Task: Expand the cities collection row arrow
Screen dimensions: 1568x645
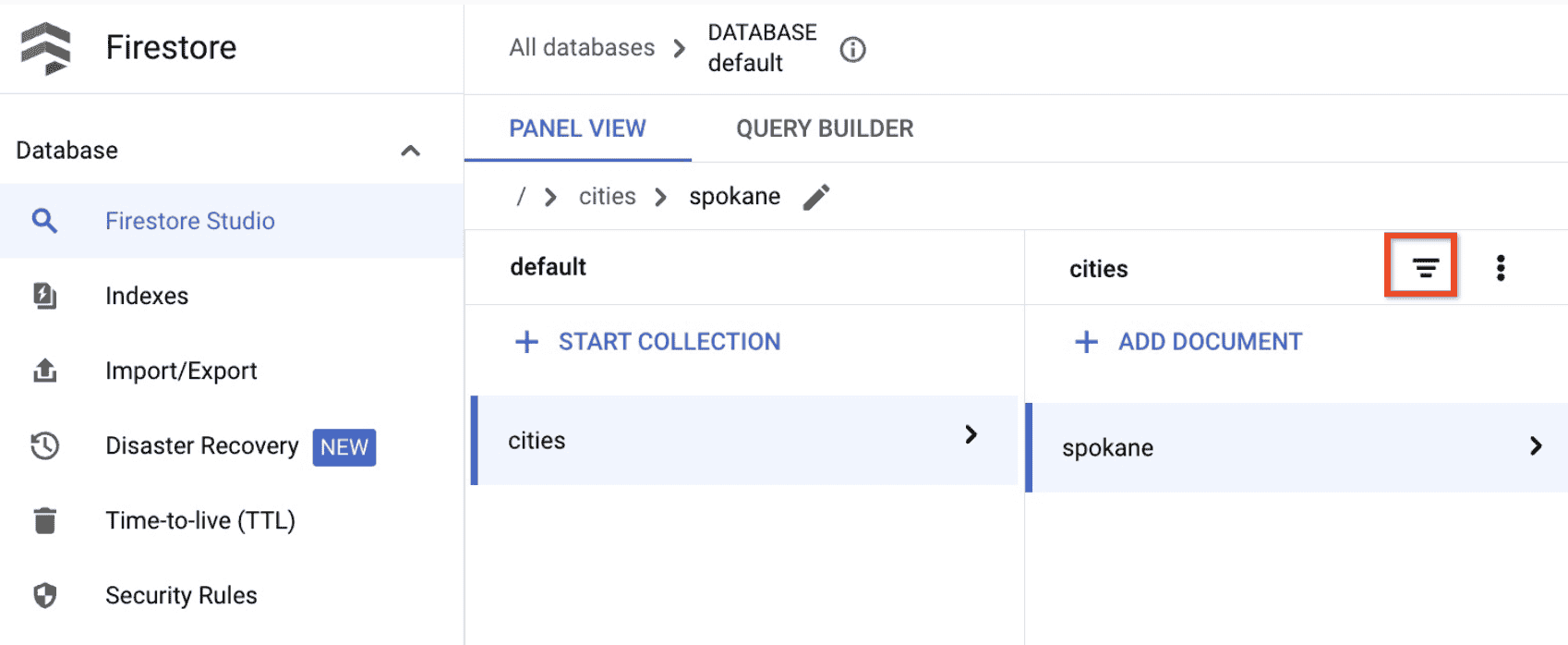Action: click(971, 434)
